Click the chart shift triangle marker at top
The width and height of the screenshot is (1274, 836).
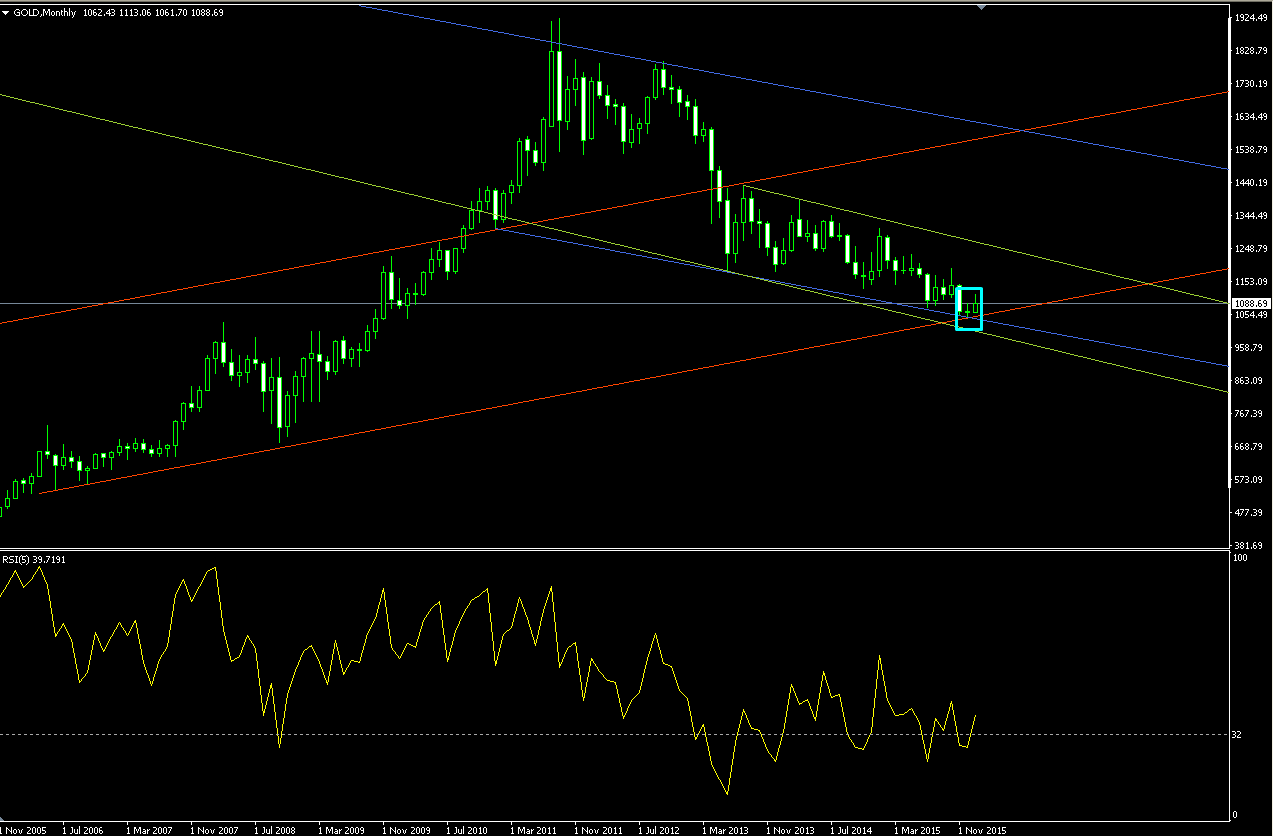click(x=981, y=7)
